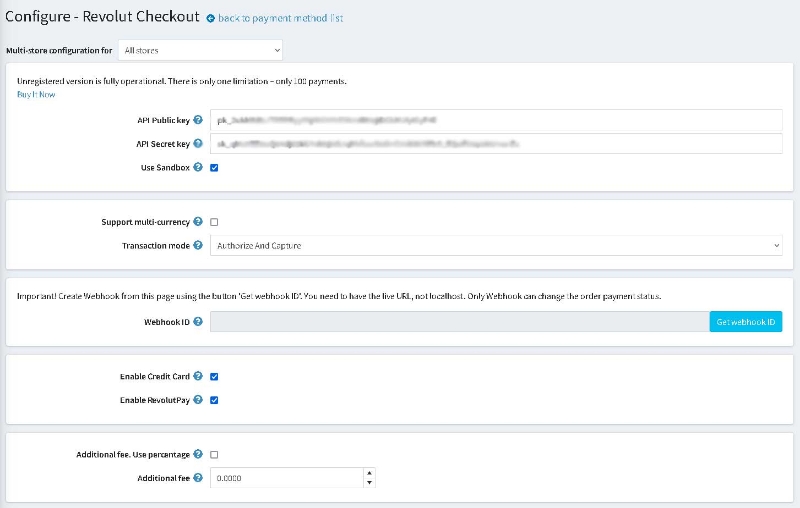Viewport: 800px width, 508px height.
Task: Focus the API Secret key input field
Action: [496, 143]
